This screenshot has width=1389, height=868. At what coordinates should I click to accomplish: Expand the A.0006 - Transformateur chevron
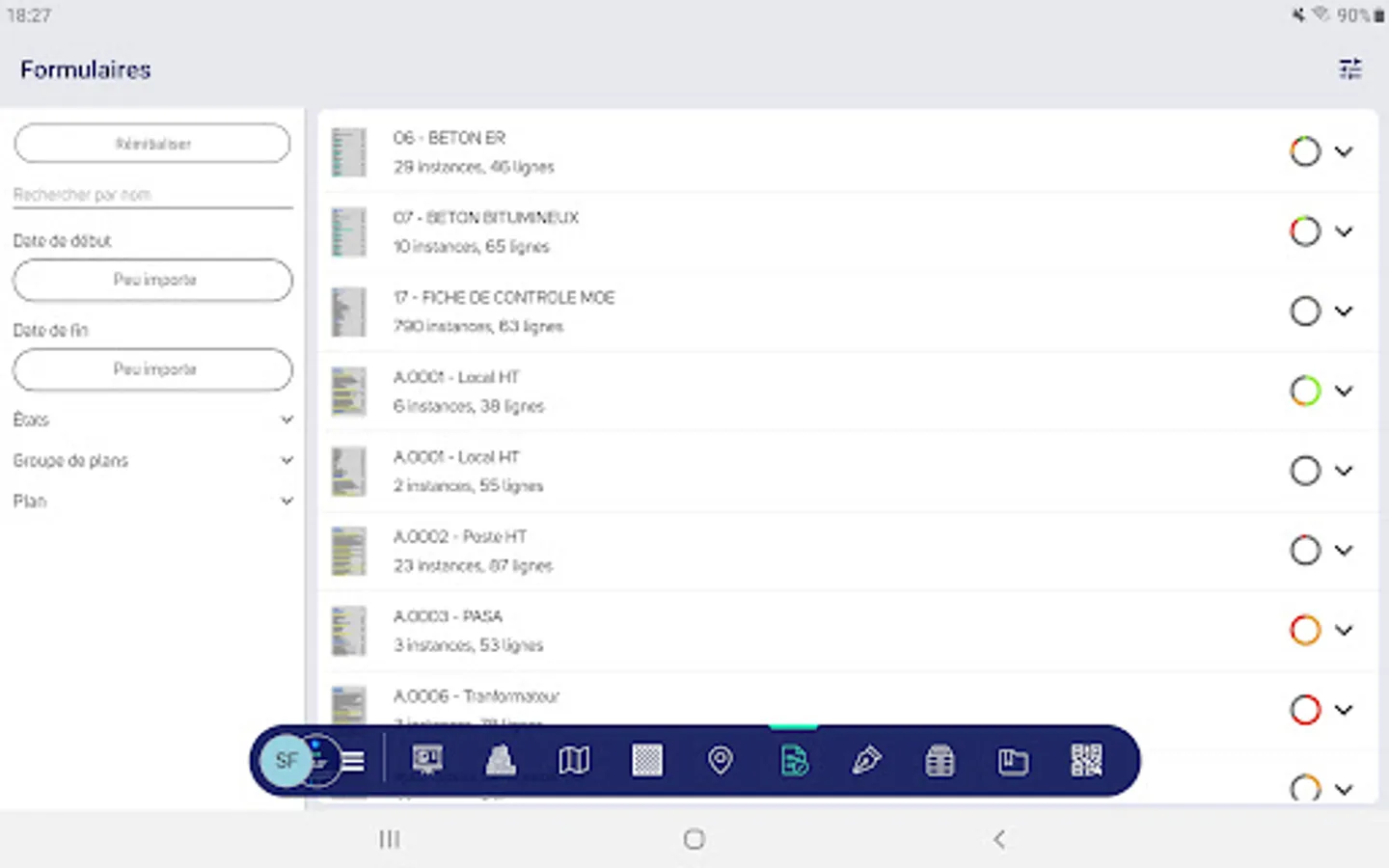pos(1344,710)
